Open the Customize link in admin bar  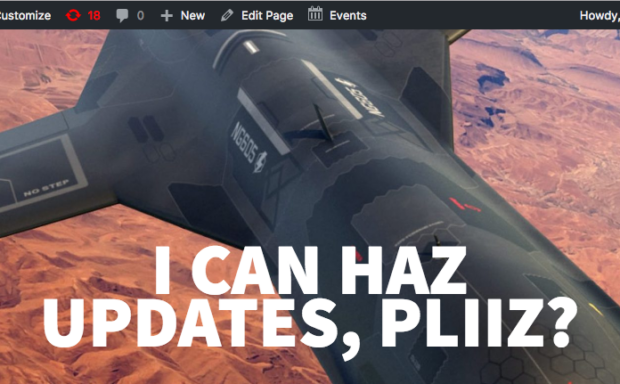(x=25, y=15)
